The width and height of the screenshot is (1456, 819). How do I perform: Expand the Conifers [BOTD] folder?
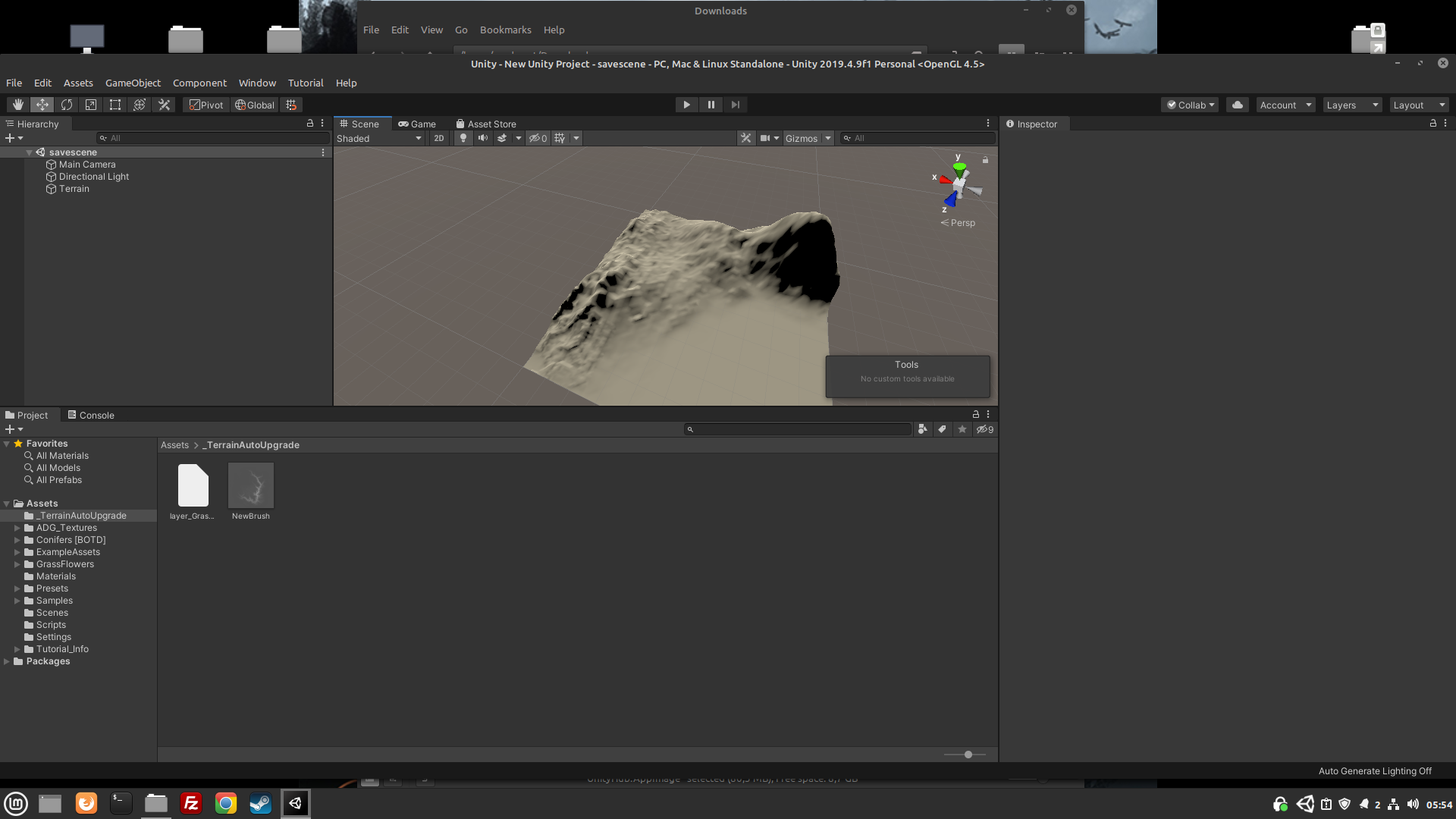coord(17,540)
